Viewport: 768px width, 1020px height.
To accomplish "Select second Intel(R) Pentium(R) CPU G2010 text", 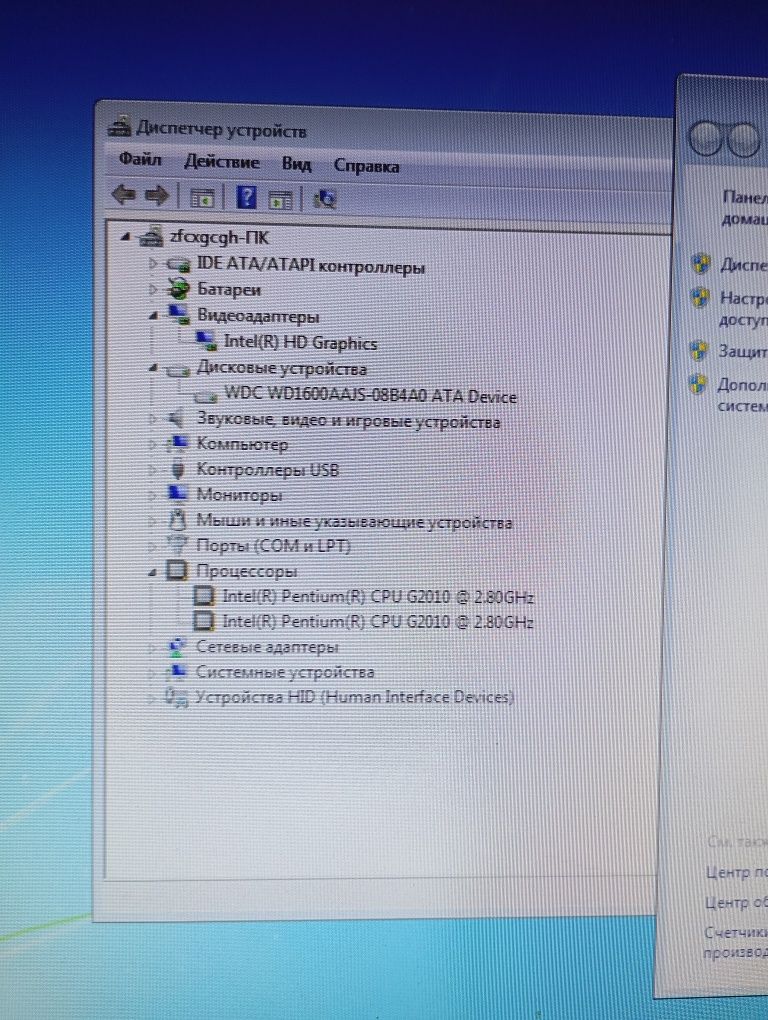I will [x=378, y=622].
